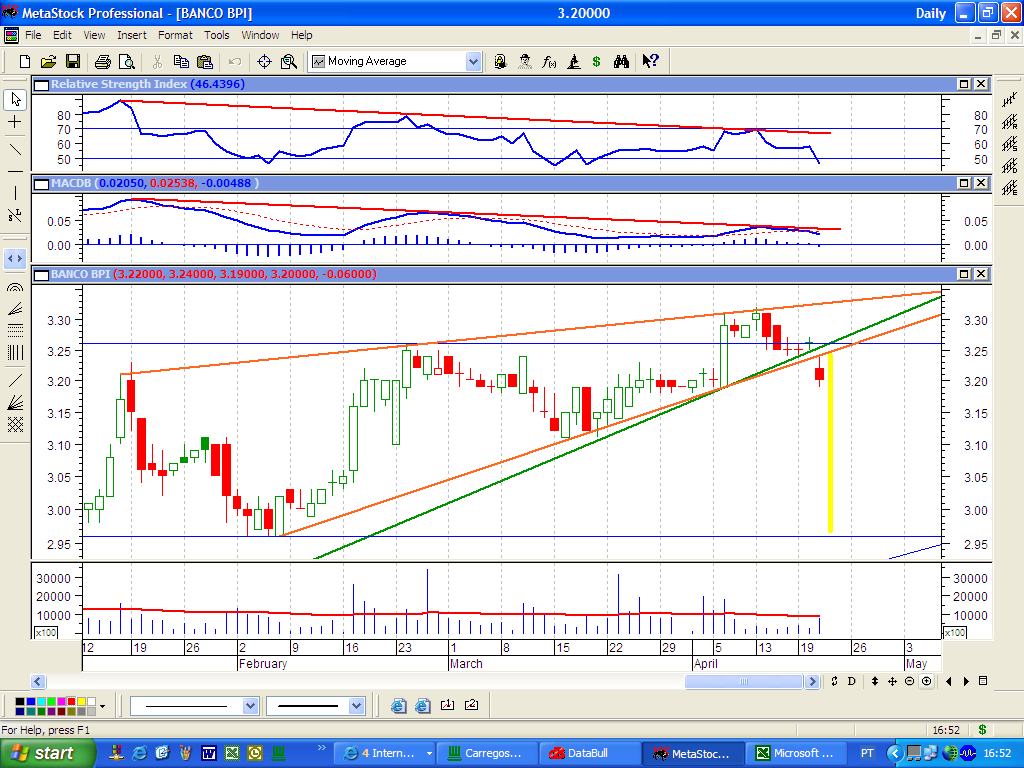Click the horizontal chart scrollbar thumb

[x=744, y=681]
